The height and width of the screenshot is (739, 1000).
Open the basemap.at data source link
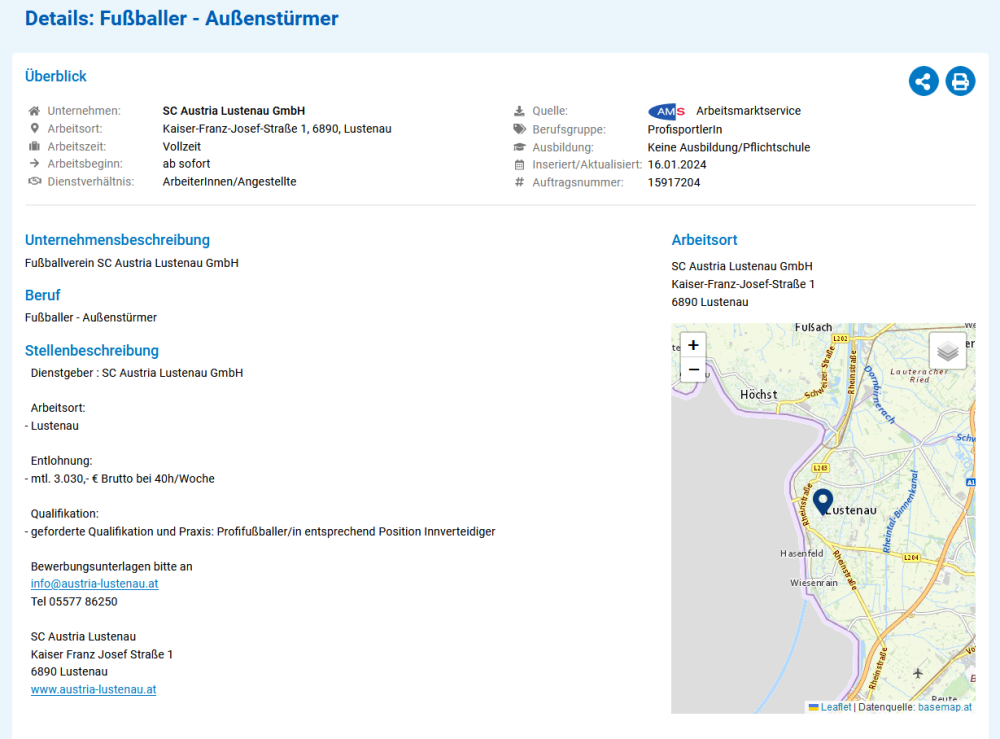[944, 707]
